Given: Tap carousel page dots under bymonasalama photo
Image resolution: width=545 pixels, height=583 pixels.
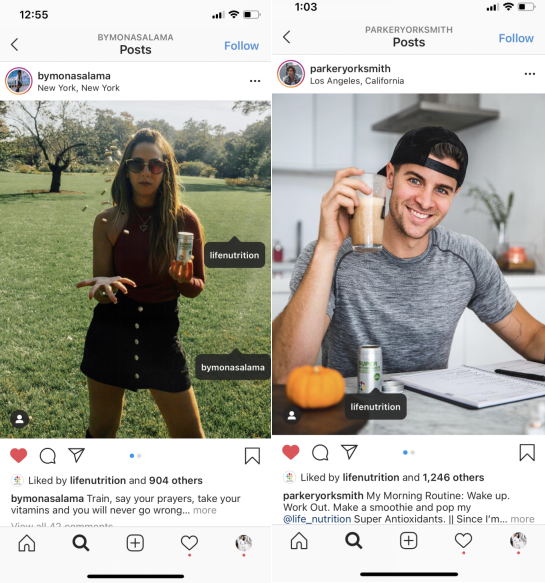Looking at the screenshot, I should (x=135, y=455).
